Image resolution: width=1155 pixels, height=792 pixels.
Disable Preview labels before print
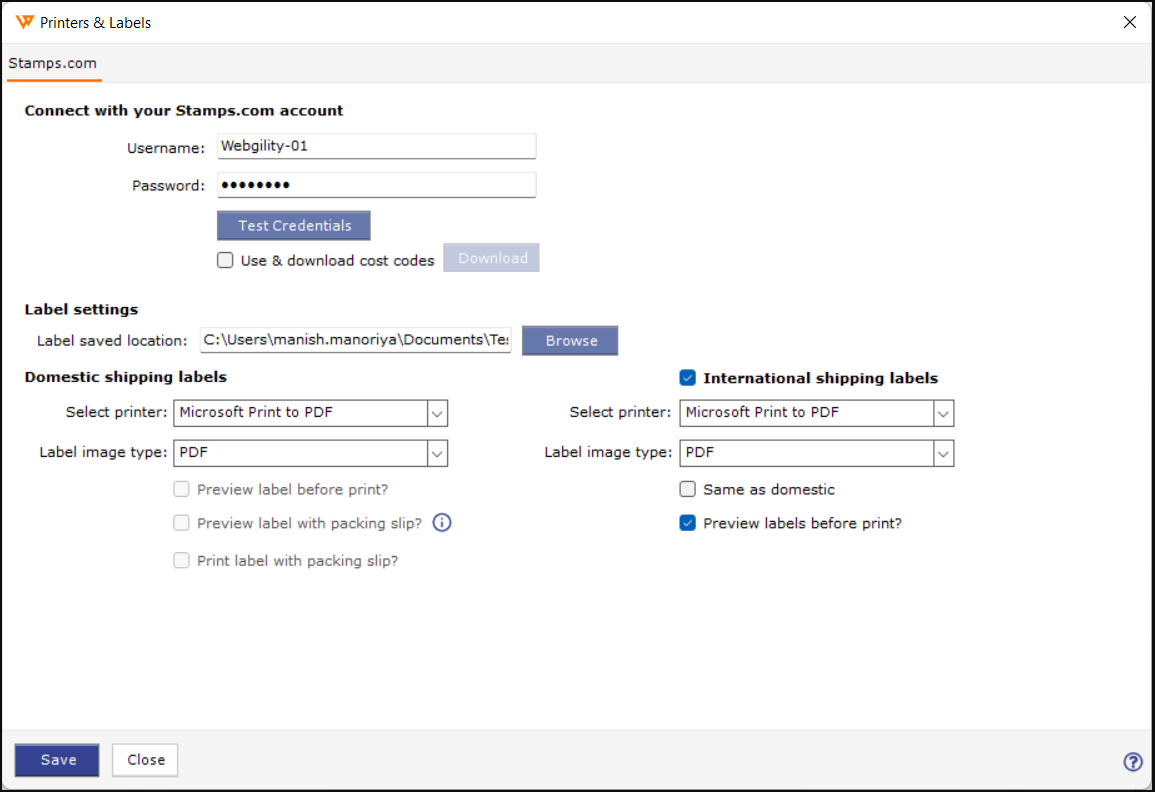tap(687, 523)
